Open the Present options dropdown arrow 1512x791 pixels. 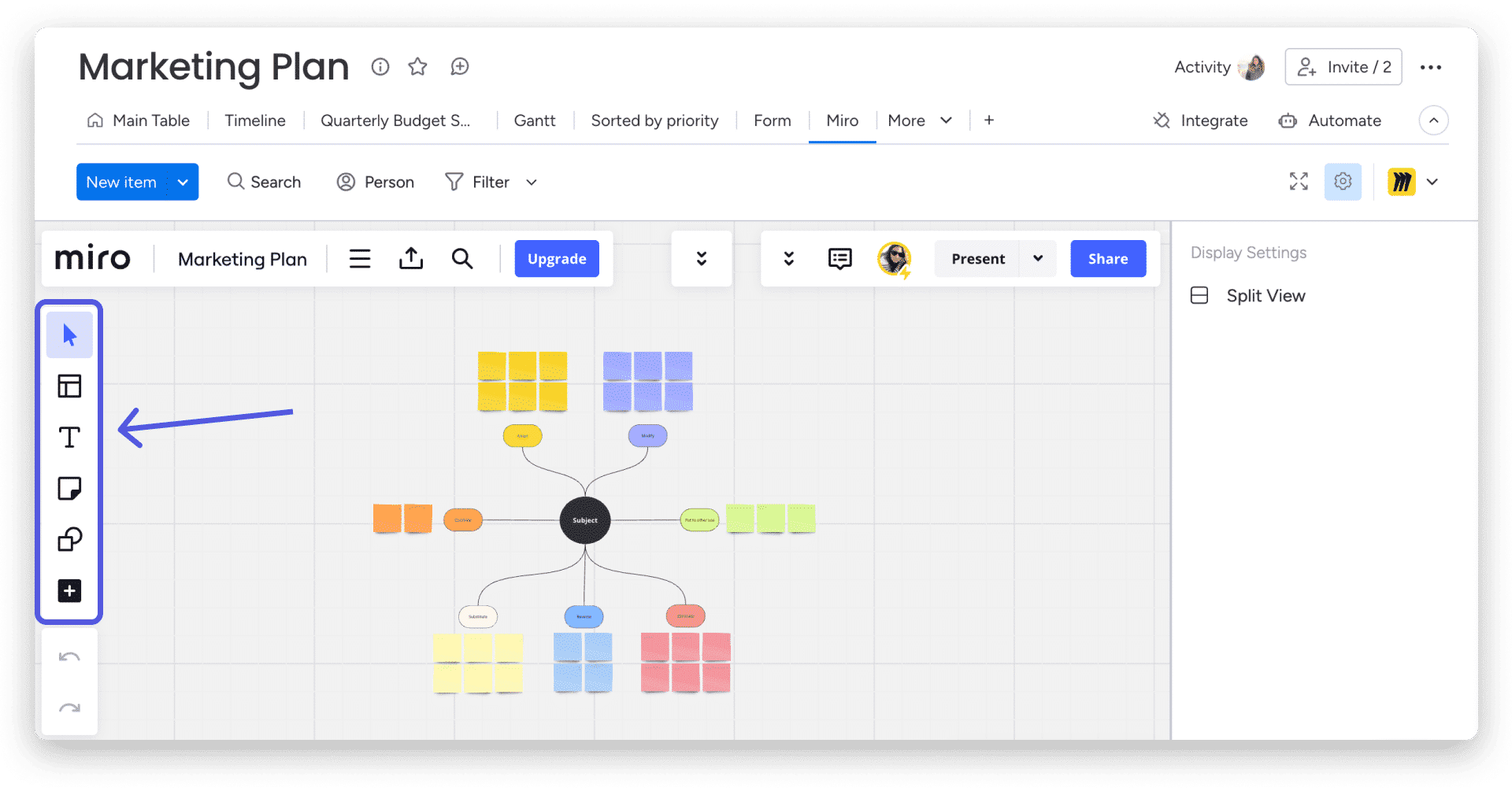tap(1038, 259)
